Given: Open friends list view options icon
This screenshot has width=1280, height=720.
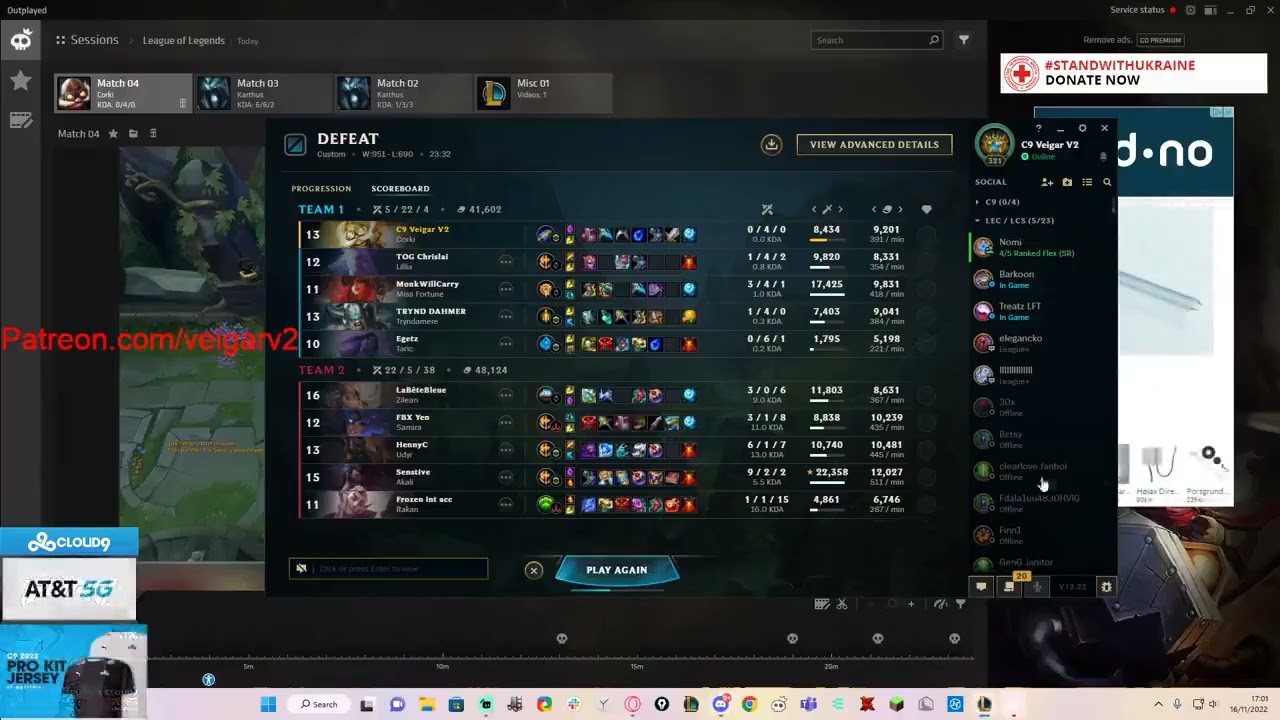Looking at the screenshot, I should coord(1087,182).
